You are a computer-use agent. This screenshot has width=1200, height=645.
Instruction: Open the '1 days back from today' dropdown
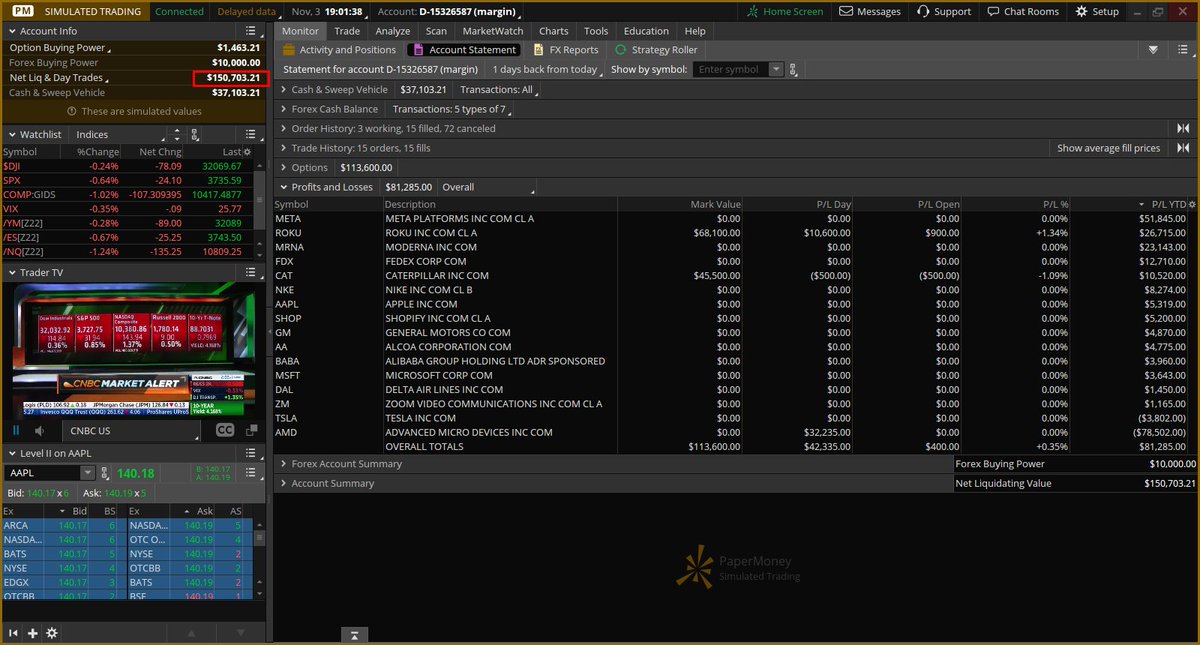(x=546, y=69)
